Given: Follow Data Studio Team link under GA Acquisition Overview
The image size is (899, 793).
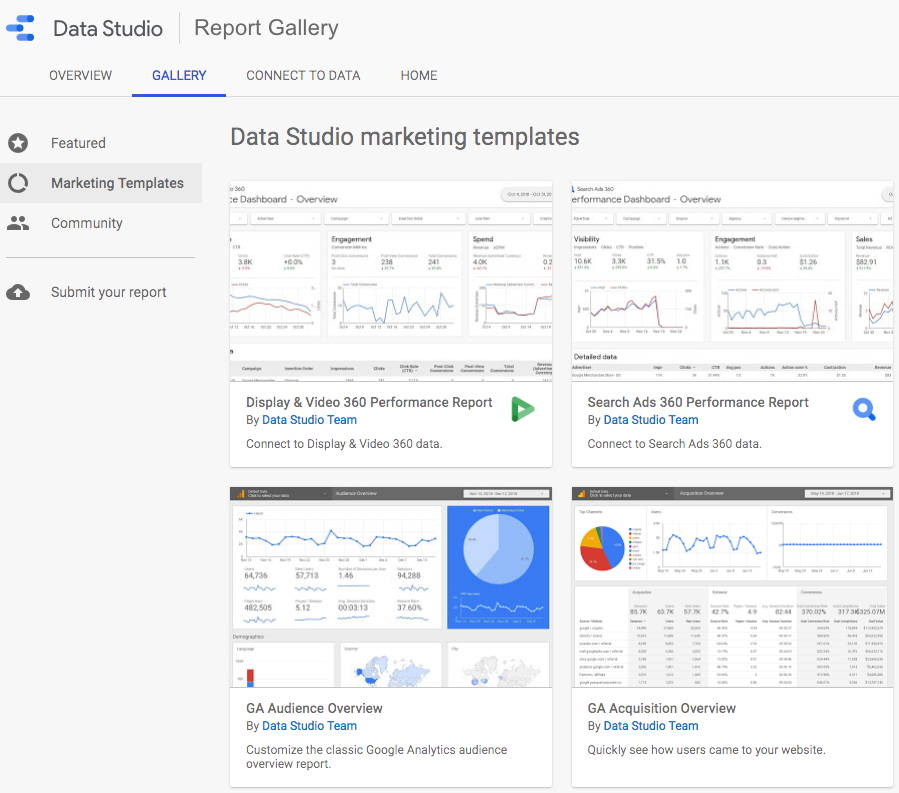Looking at the screenshot, I should coord(651,726).
